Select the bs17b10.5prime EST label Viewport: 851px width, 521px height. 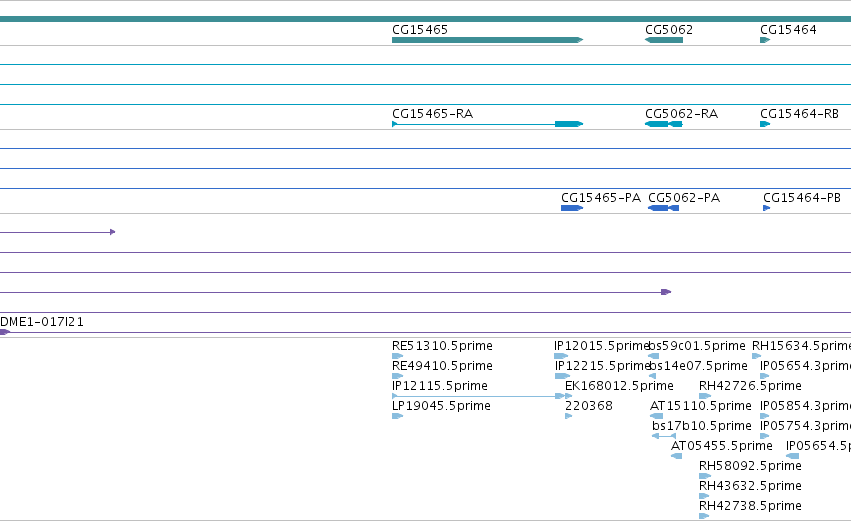click(x=702, y=426)
